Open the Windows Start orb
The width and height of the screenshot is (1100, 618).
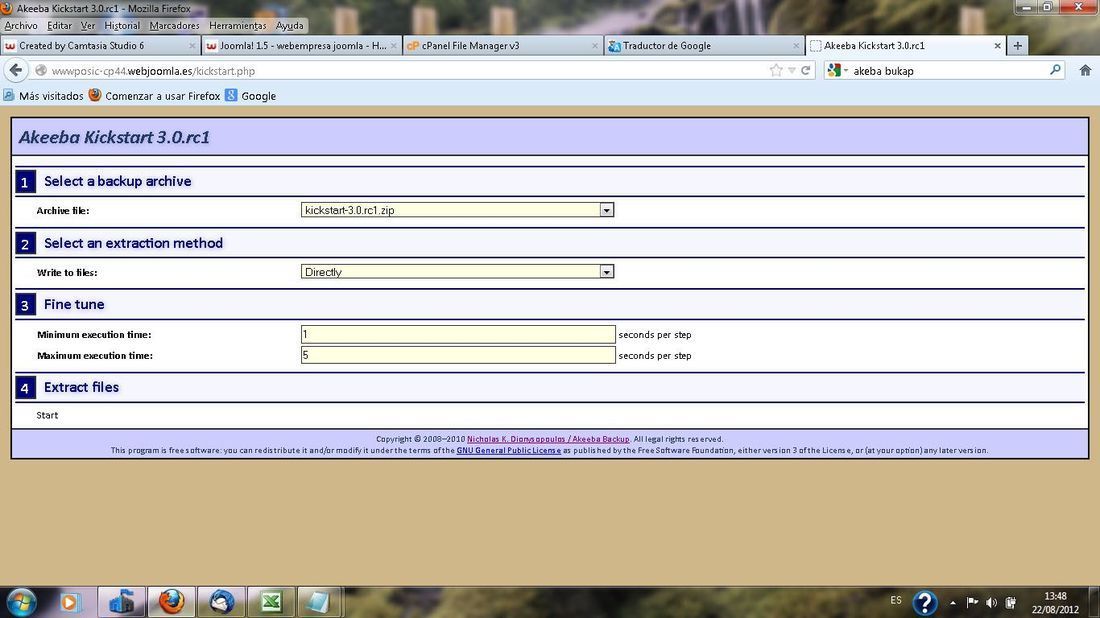click(x=21, y=602)
